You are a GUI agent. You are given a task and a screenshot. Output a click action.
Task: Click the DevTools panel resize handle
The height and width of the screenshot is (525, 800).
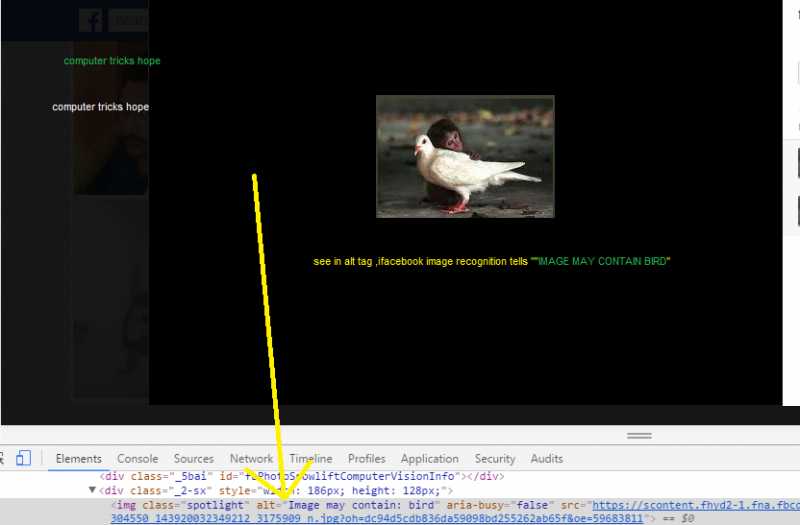[639, 436]
